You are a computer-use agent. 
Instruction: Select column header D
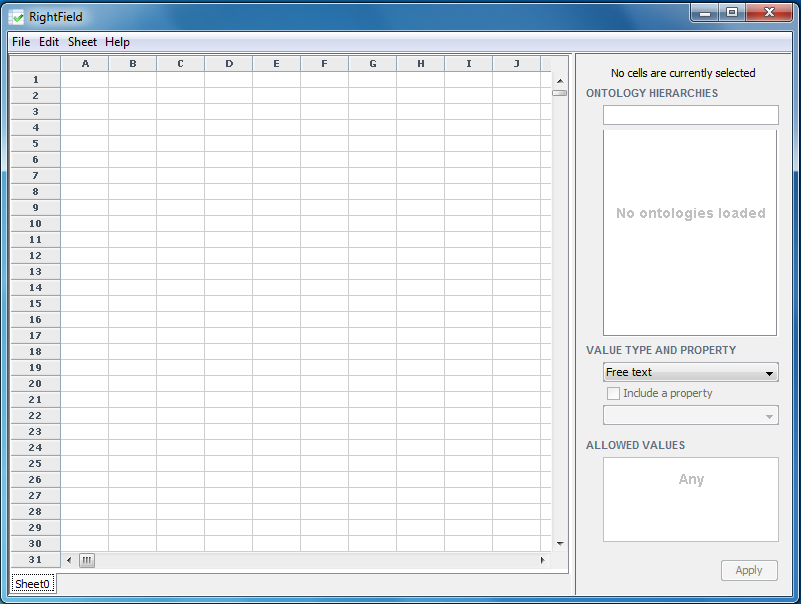click(229, 64)
